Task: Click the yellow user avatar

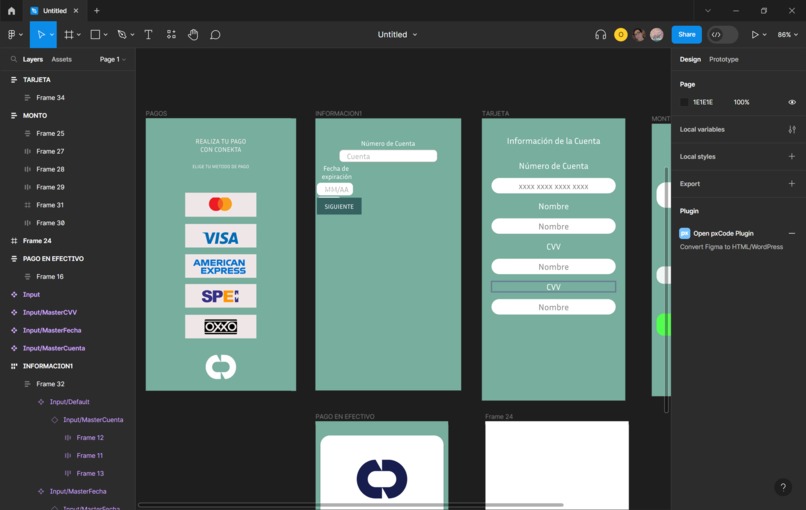Action: 620,34
